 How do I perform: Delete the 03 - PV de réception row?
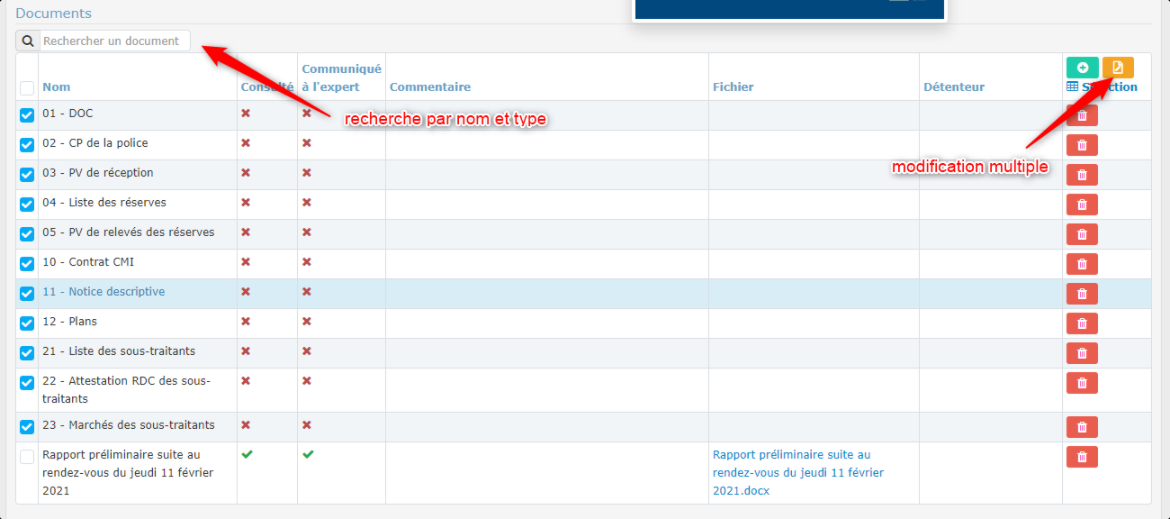[x=1081, y=175]
